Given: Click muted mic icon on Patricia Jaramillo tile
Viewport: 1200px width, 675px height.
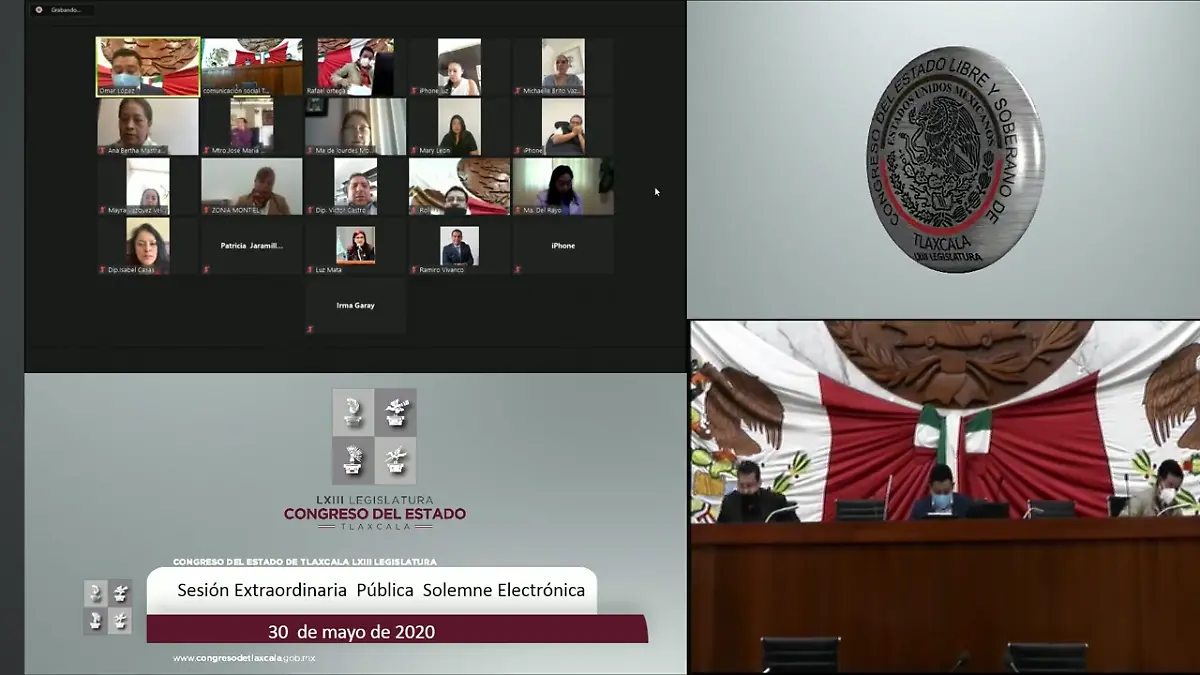Looking at the screenshot, I should click(x=206, y=270).
